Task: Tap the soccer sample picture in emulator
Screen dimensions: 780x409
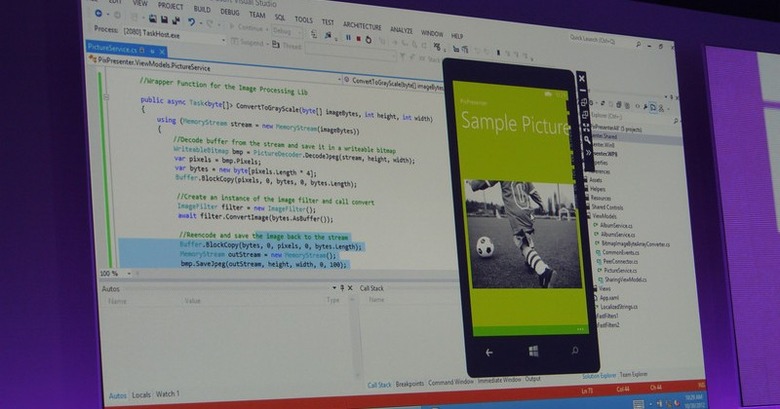Action: coord(524,234)
